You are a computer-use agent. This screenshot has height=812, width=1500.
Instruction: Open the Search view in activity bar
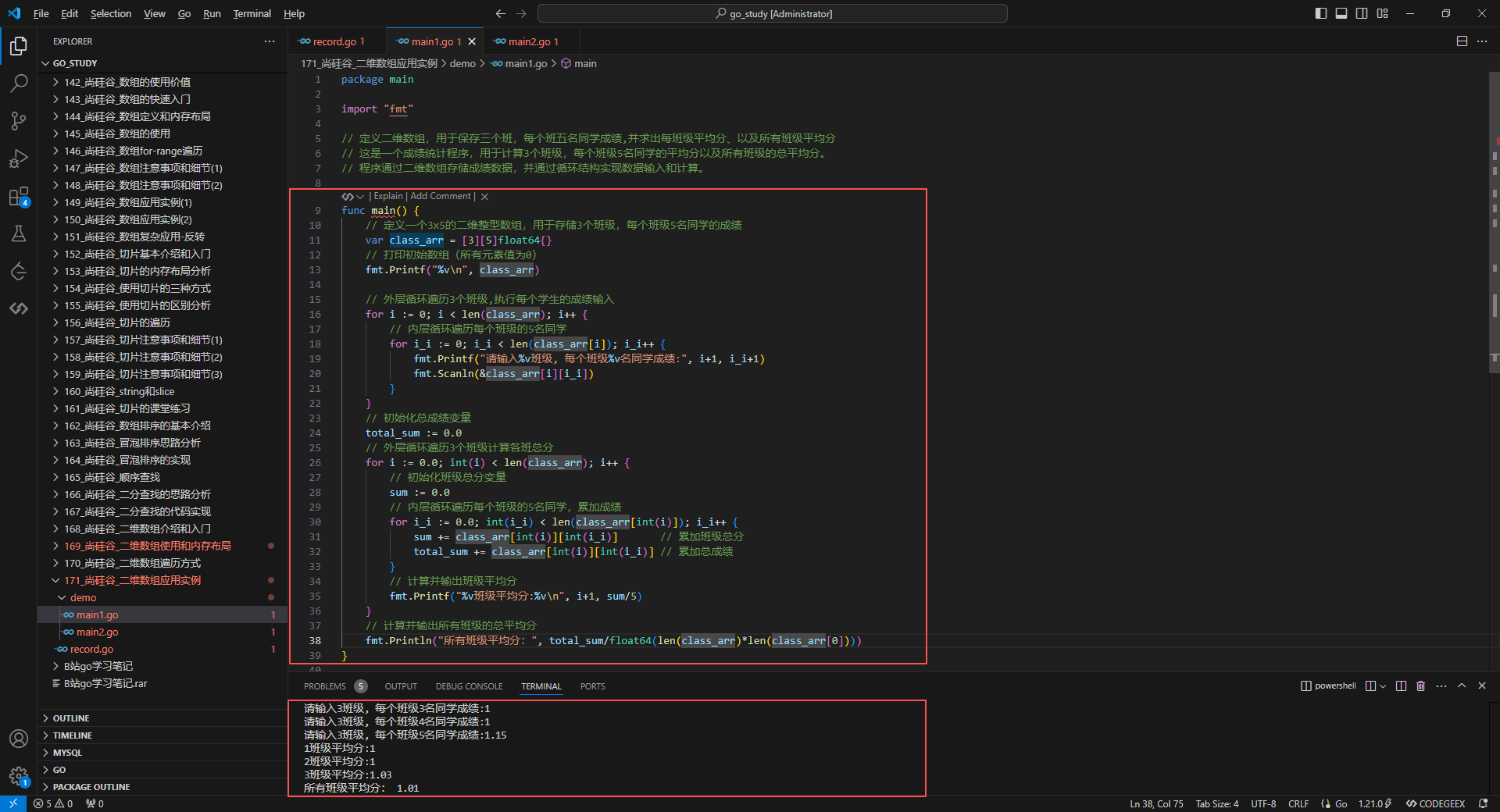click(x=19, y=83)
